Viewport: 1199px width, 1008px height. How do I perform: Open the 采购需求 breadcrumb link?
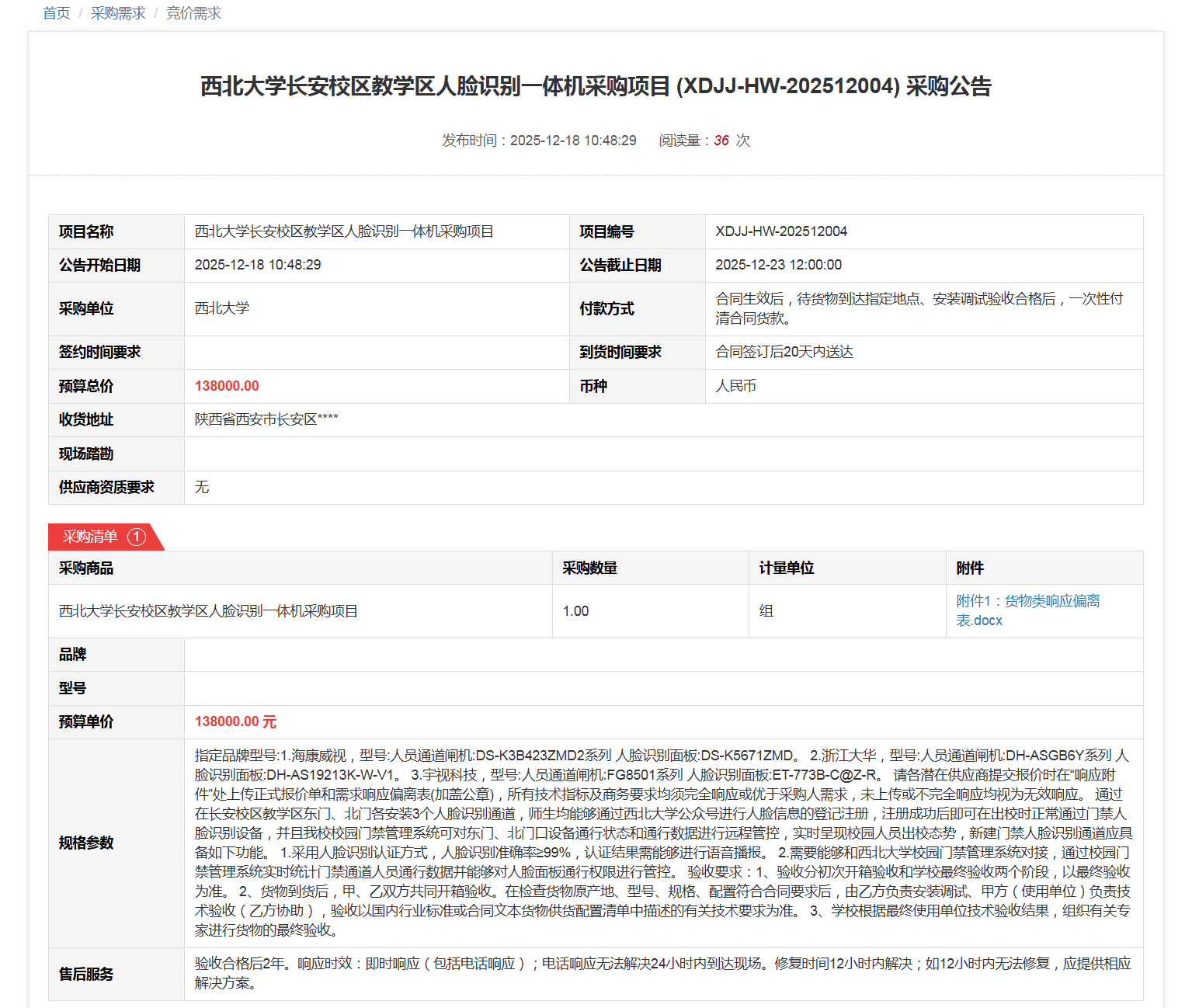coord(118,13)
